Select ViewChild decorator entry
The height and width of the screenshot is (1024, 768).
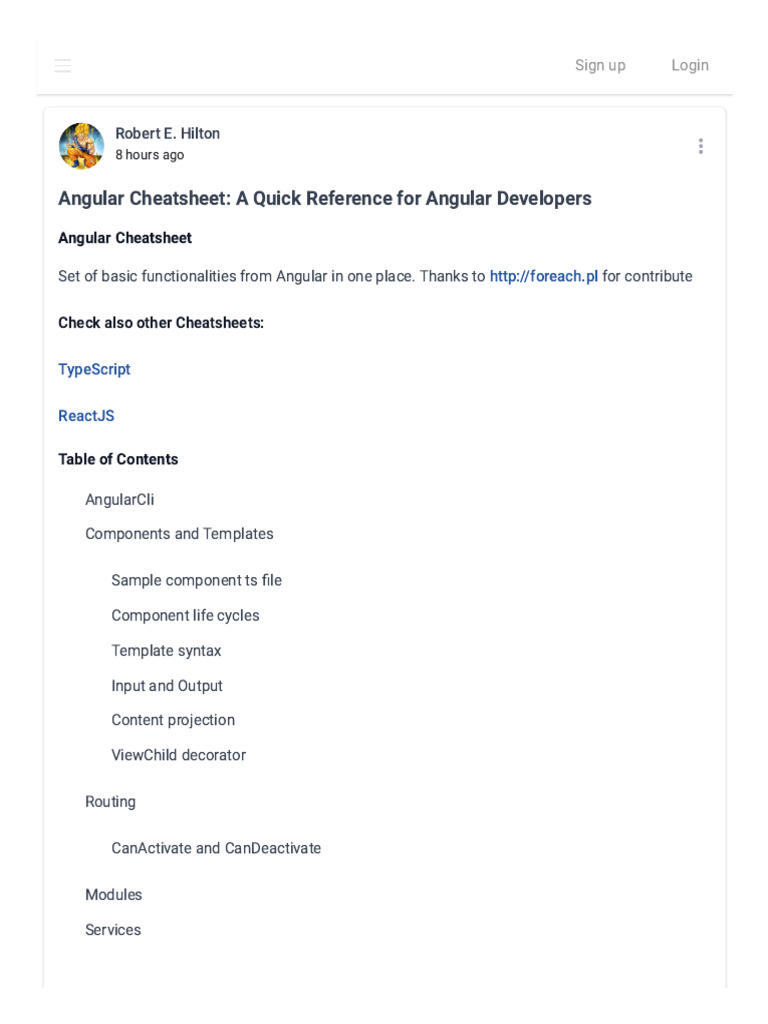(178, 755)
